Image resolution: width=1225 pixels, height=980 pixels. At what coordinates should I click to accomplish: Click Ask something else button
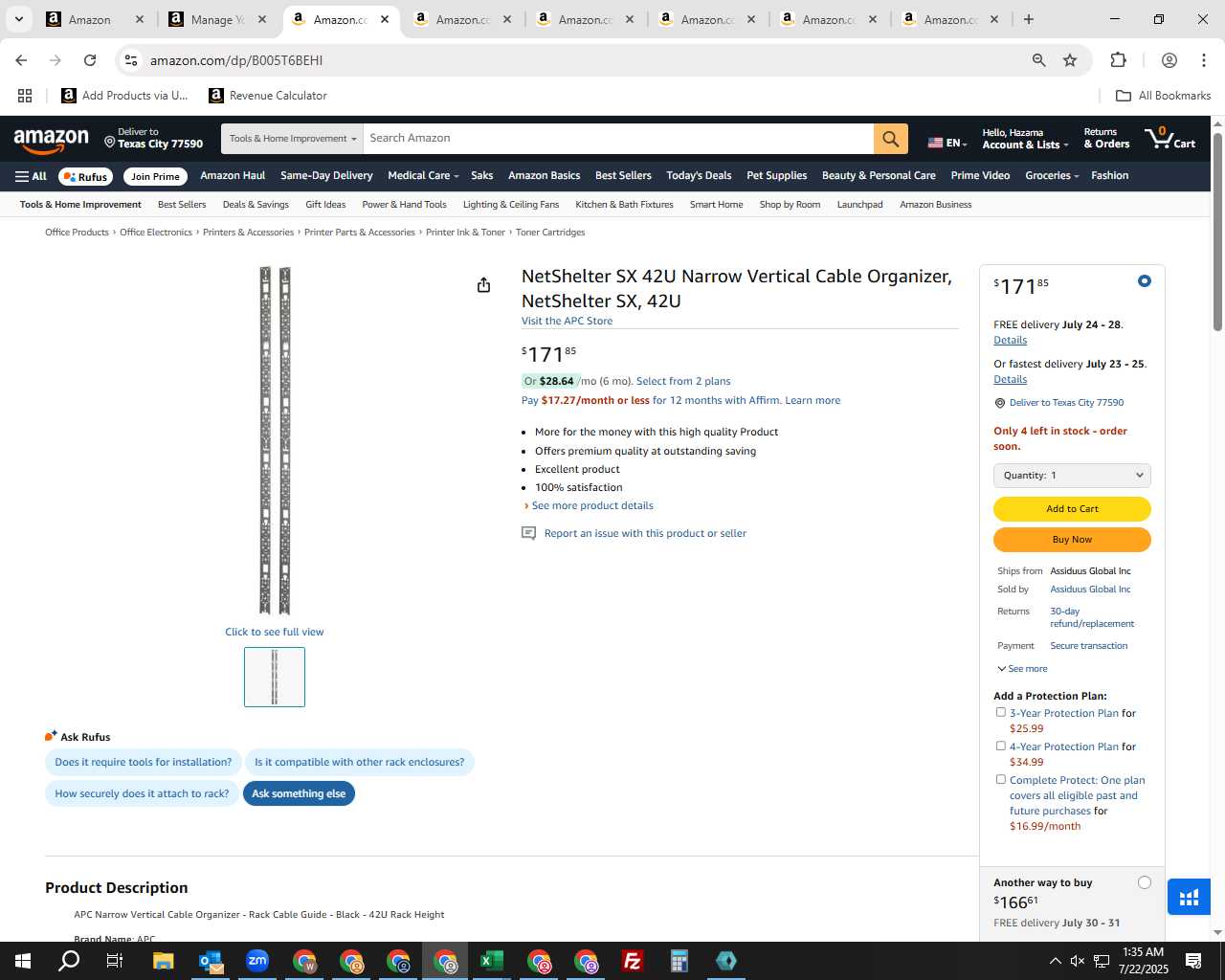(x=299, y=793)
